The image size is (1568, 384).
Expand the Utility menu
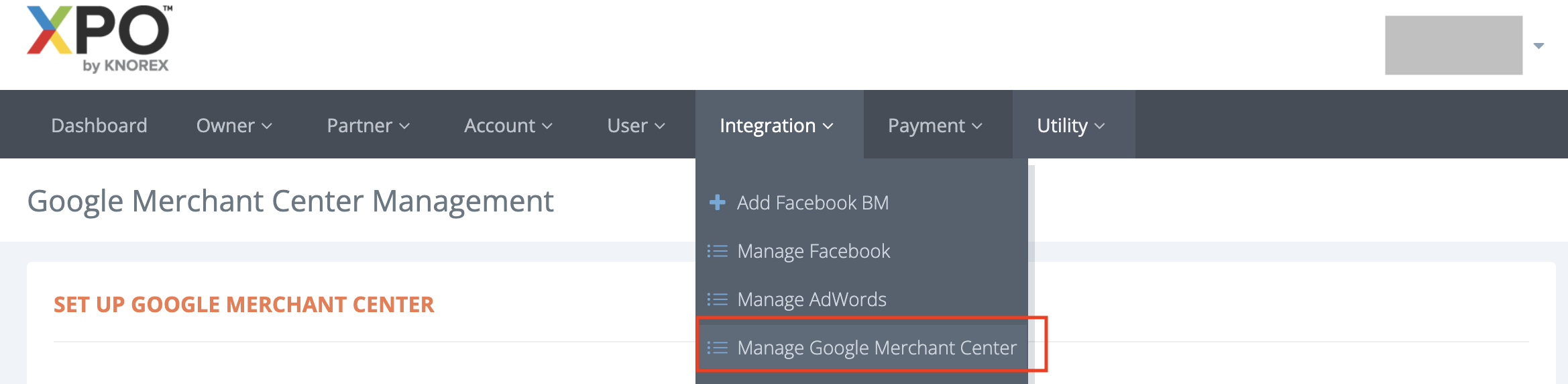coord(1070,126)
